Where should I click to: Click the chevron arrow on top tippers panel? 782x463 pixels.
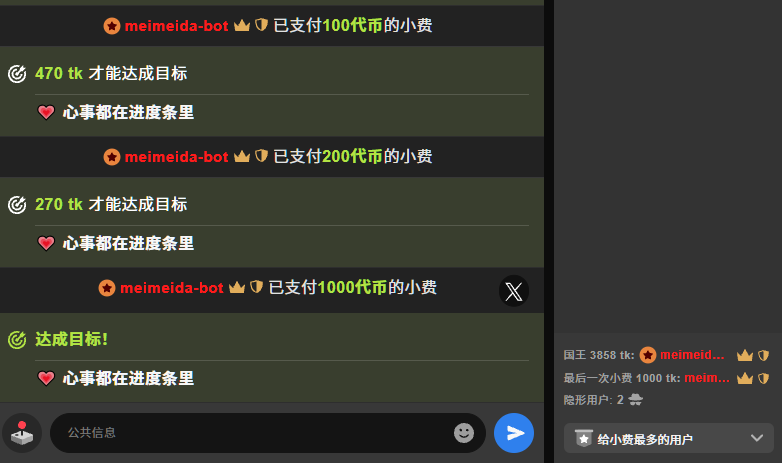tap(757, 438)
